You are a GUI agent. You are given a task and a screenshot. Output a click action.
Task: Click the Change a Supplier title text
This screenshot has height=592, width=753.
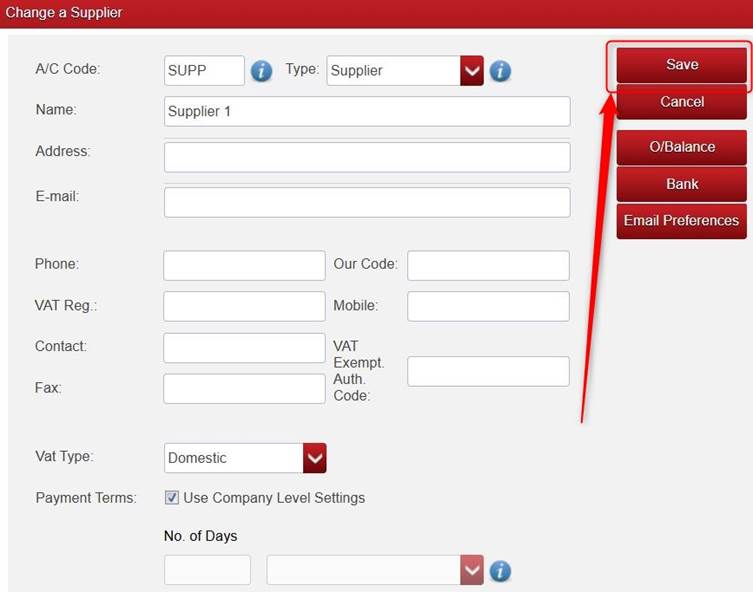(63, 12)
